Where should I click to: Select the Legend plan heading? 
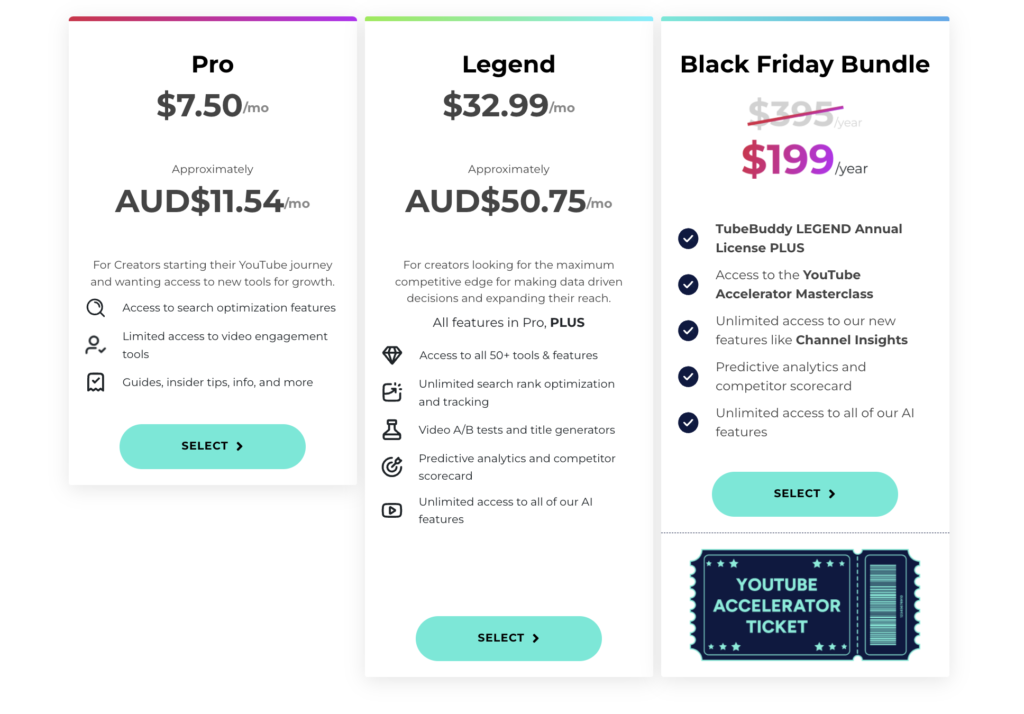(x=508, y=64)
